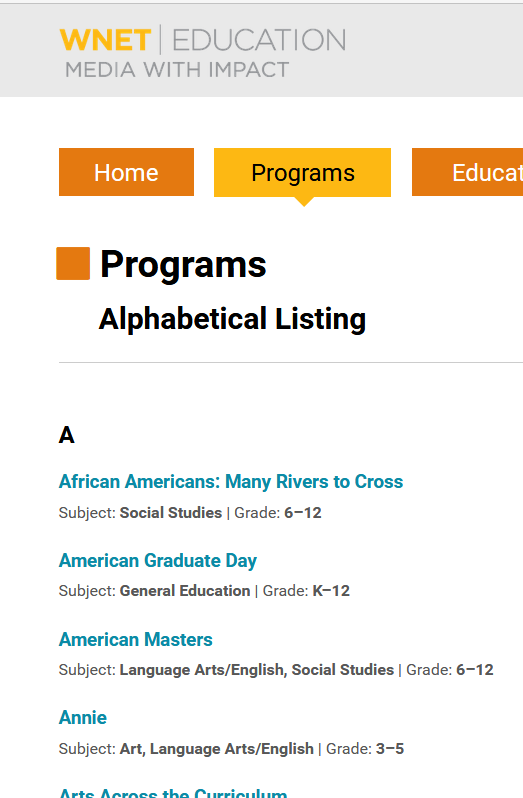This screenshot has width=523, height=798.
Task: Click the orange square beside Programs heading
Action: click(73, 263)
